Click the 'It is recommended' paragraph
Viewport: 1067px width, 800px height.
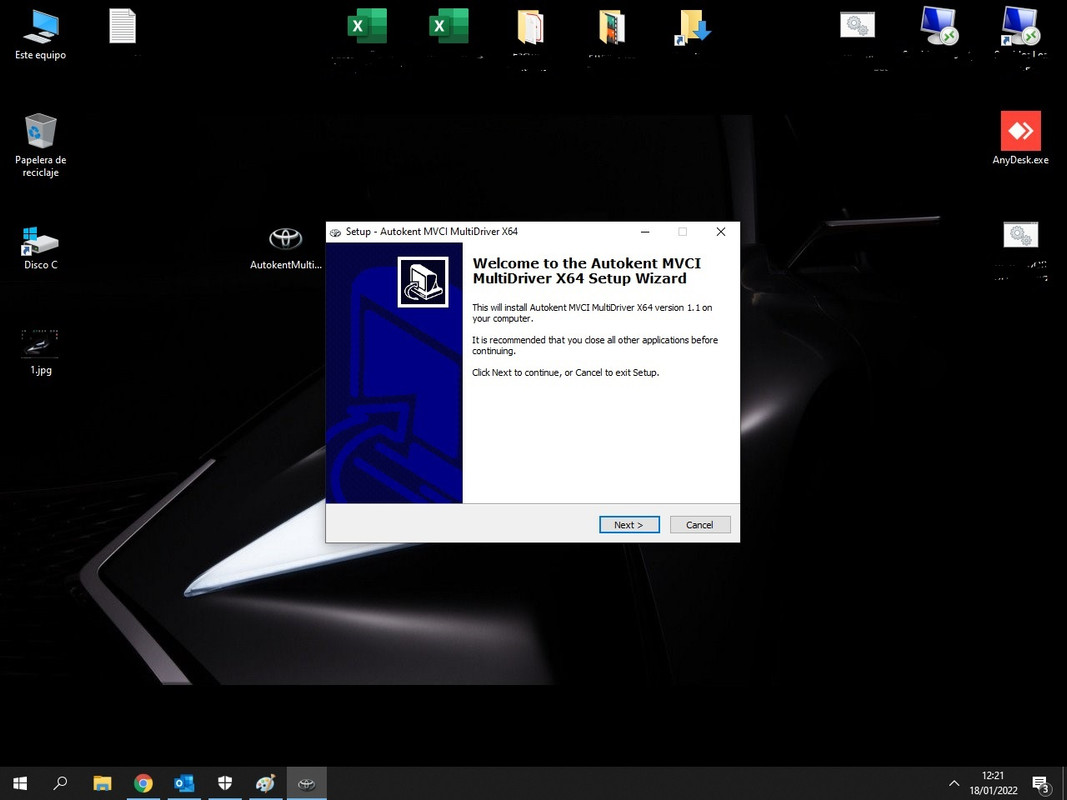click(595, 346)
